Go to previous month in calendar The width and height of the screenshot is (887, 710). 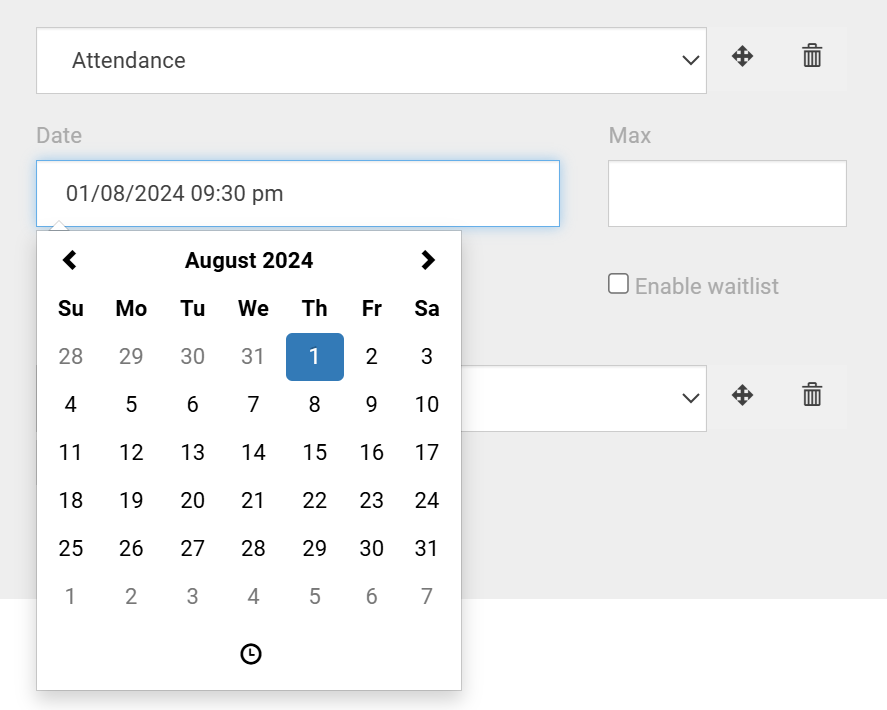click(70, 260)
